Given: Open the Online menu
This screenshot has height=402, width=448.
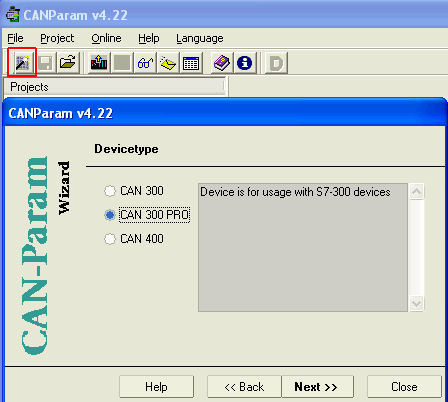Looking at the screenshot, I should (106, 38).
